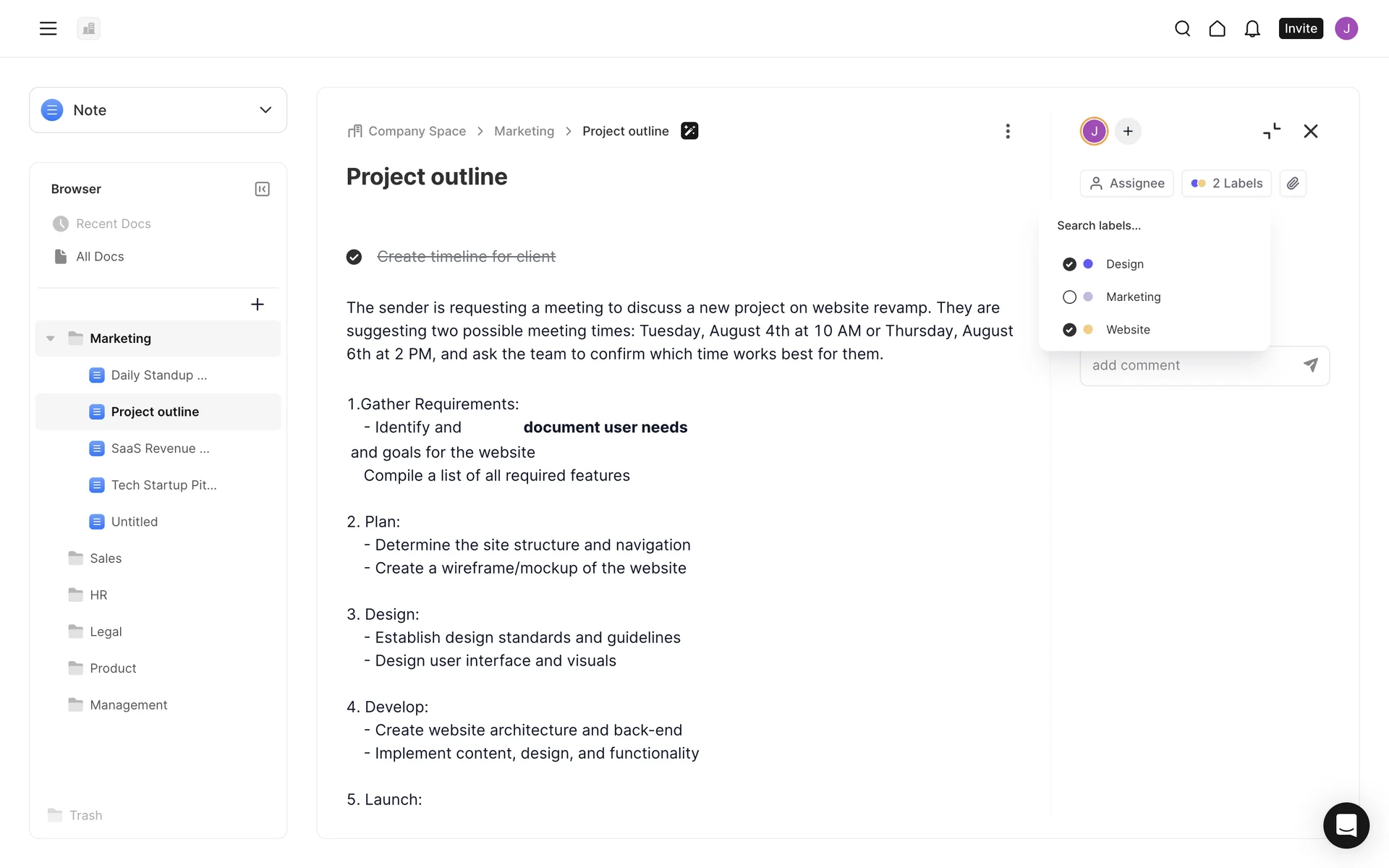The width and height of the screenshot is (1389, 868).
Task: Open the chat support bubble
Action: (x=1346, y=825)
